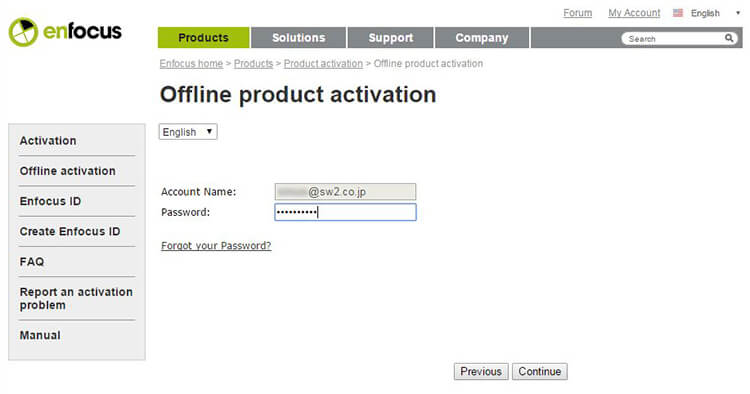Focus the Password field

(x=345, y=212)
